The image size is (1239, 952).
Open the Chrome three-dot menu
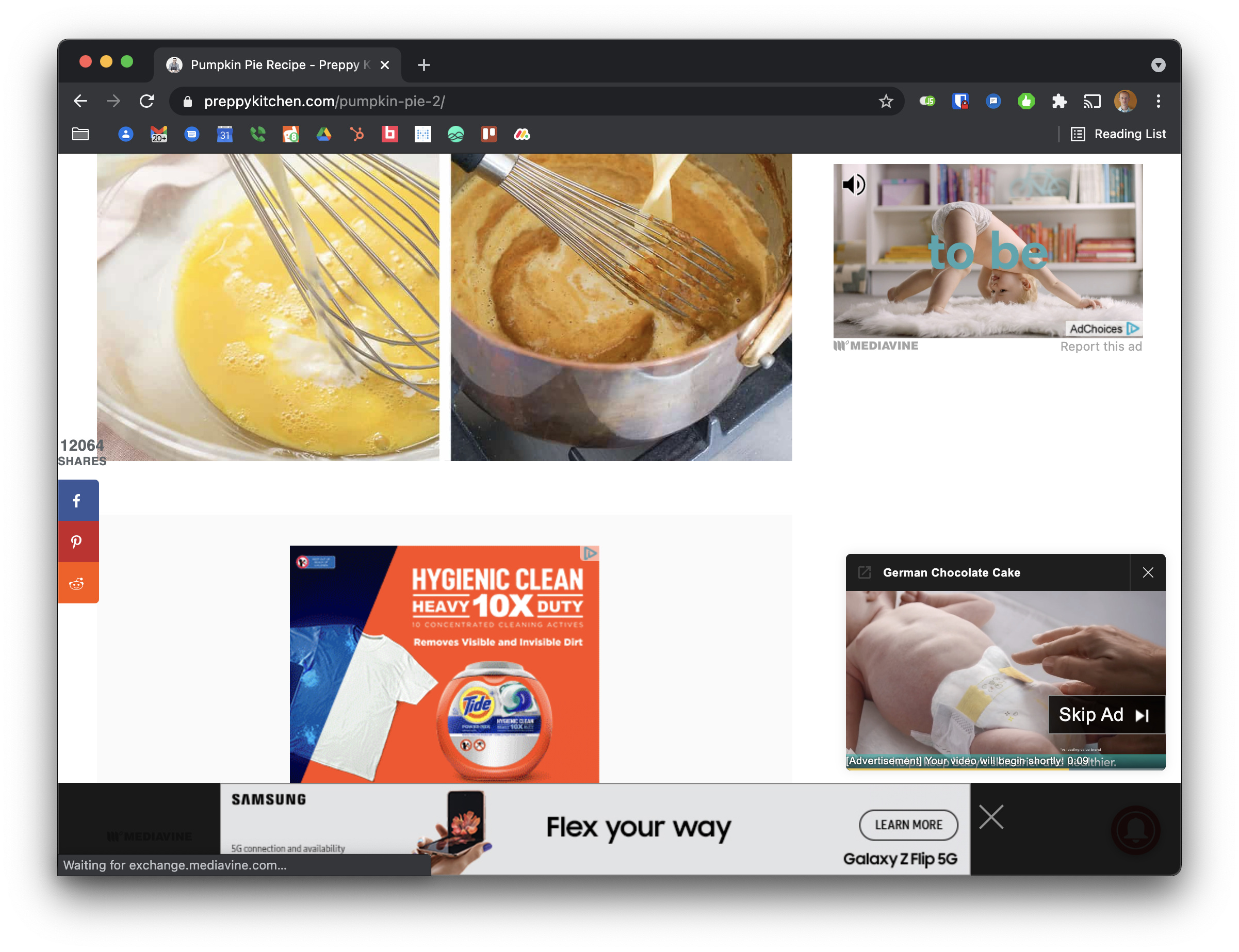pos(1158,101)
